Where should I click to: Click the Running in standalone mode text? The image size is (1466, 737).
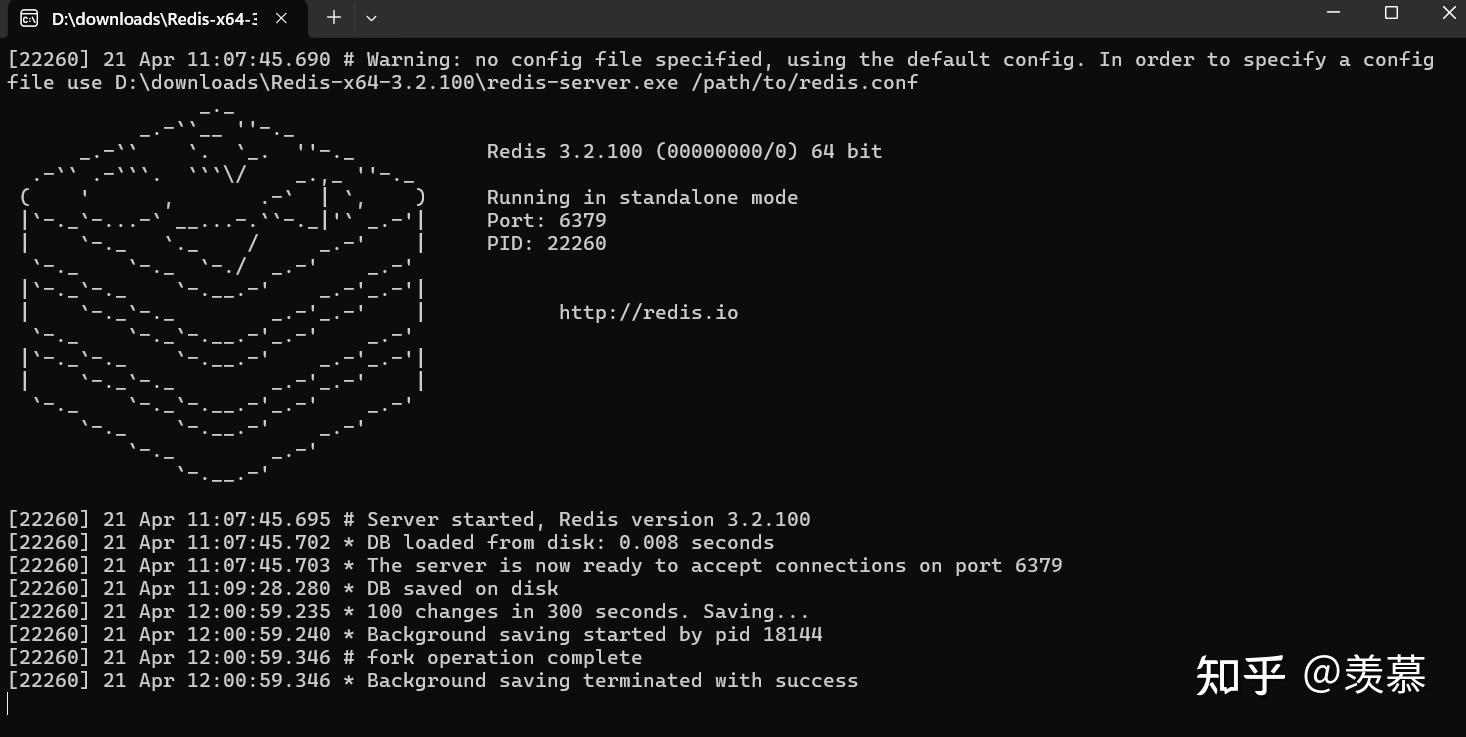point(642,198)
